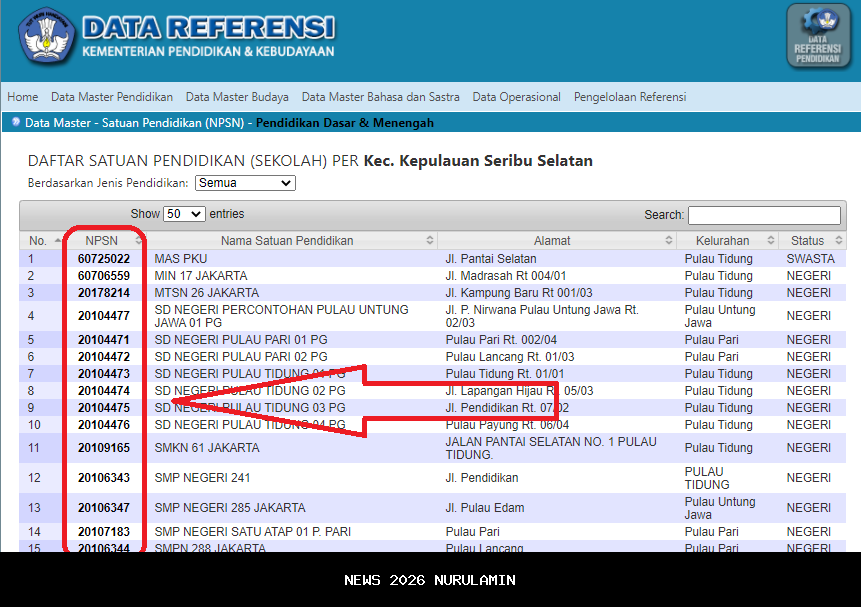Sort by NPSN column sort arrows
Image resolution: width=861 pixels, height=607 pixels.
click(x=138, y=241)
